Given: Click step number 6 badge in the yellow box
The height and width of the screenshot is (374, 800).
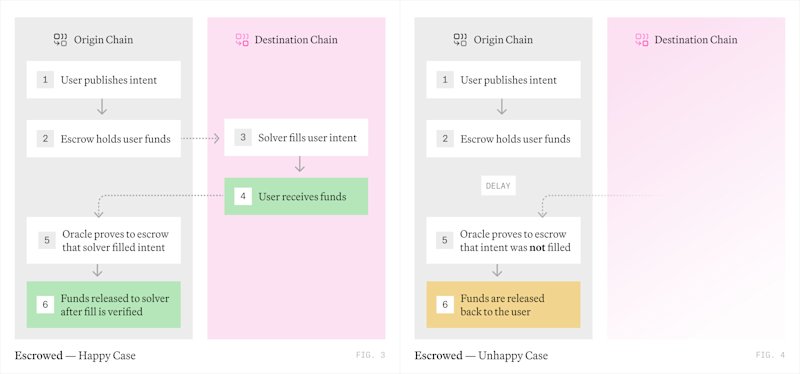Looking at the screenshot, I should [445, 305].
